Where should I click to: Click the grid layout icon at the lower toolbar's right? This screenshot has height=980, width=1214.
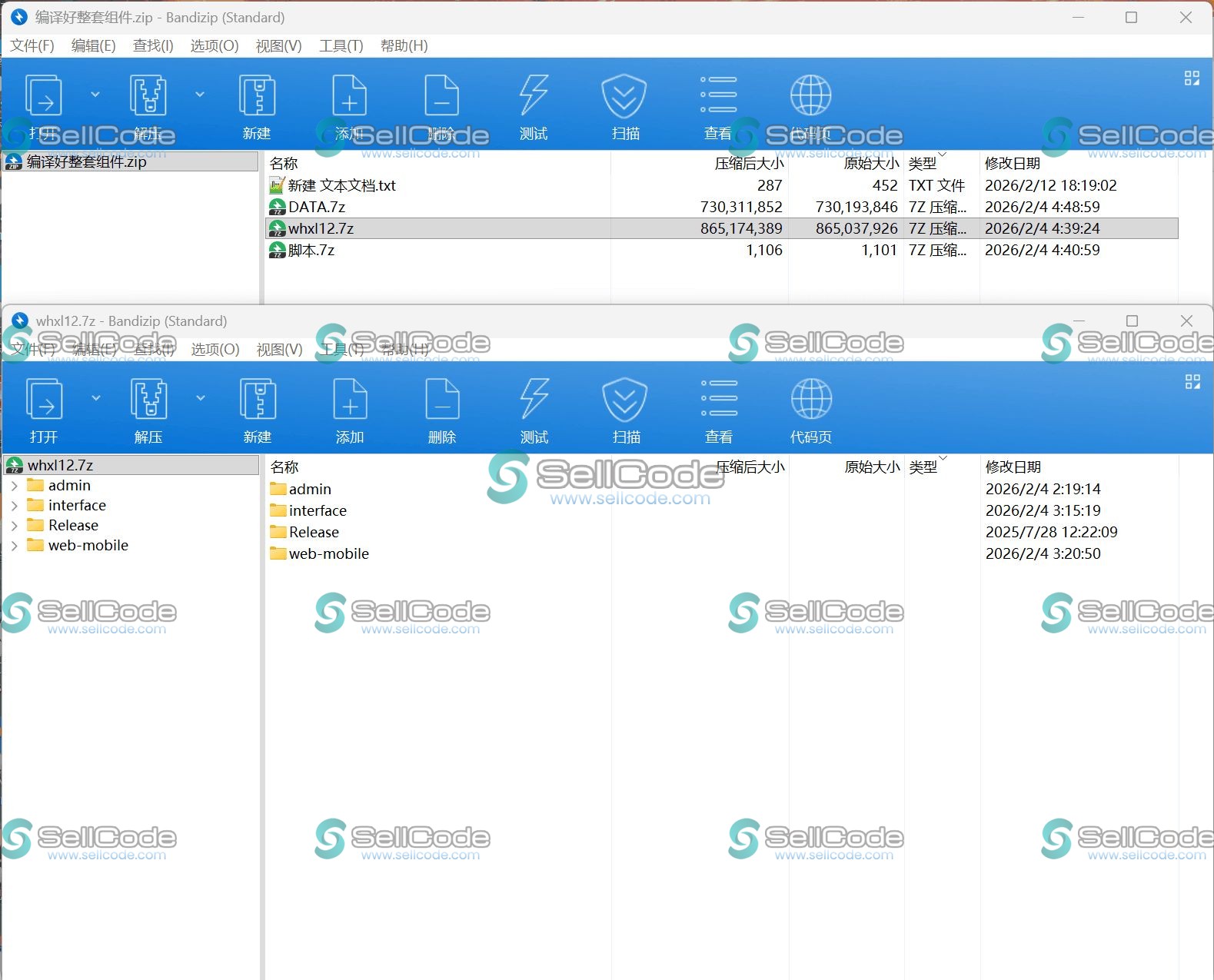tap(1192, 382)
